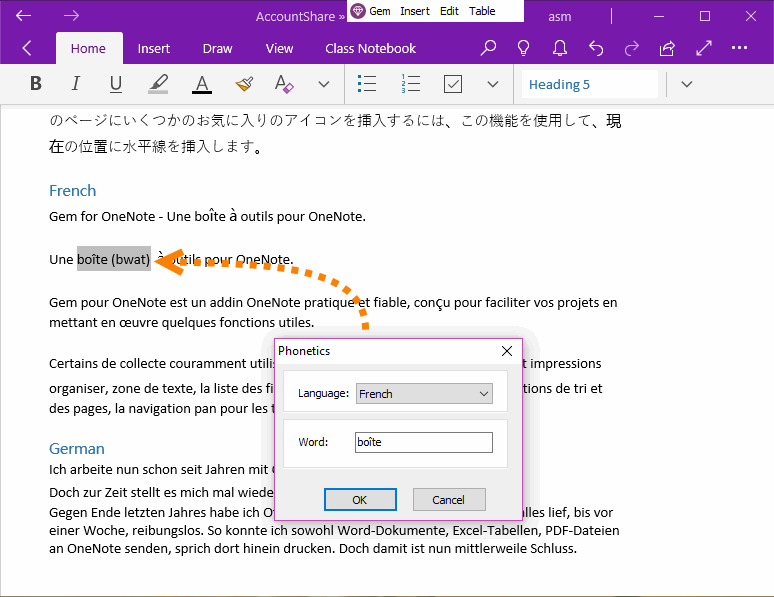Screen dimensions: 774x597
Task: Open notifications bell
Action: pos(559,48)
